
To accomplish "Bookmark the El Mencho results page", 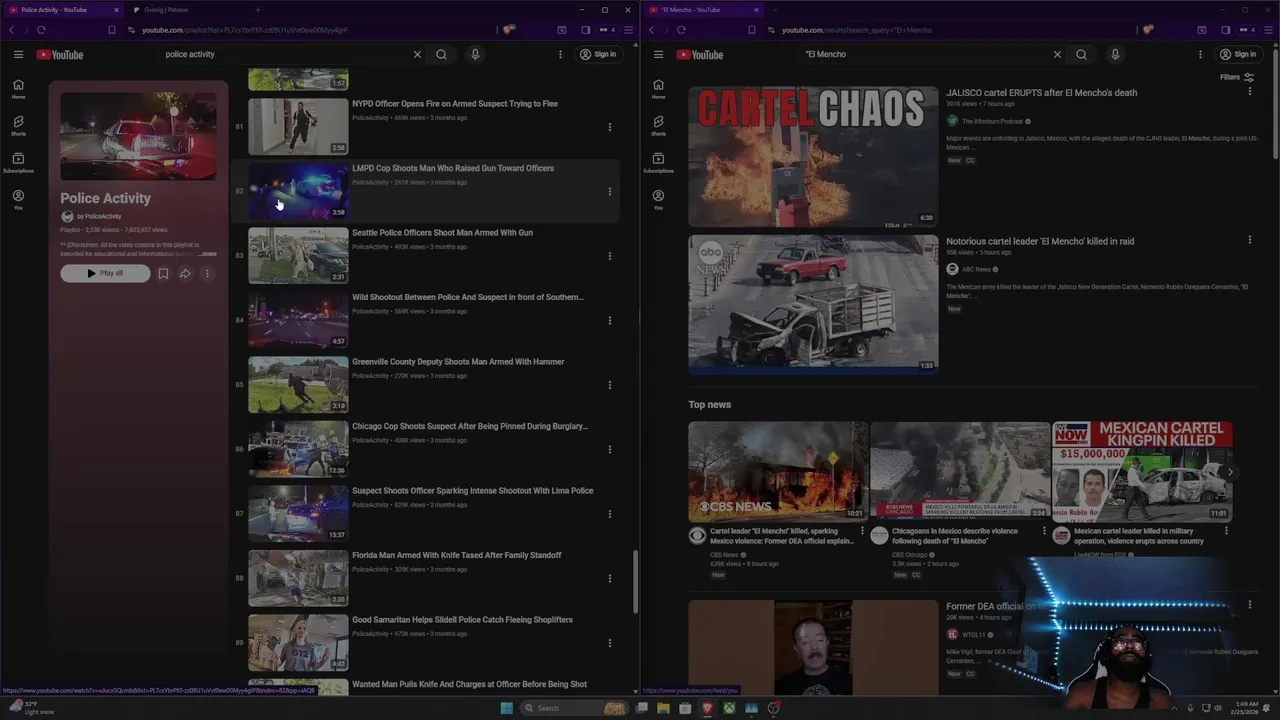I will point(751,30).
